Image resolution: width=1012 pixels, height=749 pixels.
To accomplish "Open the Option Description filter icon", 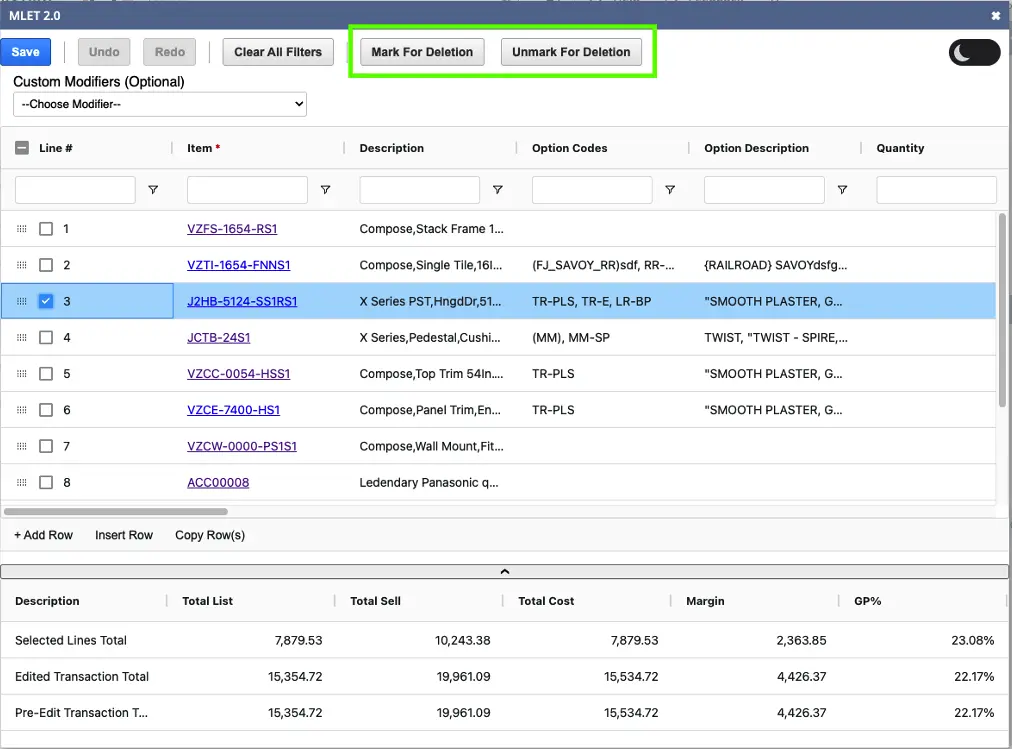I will [842, 190].
